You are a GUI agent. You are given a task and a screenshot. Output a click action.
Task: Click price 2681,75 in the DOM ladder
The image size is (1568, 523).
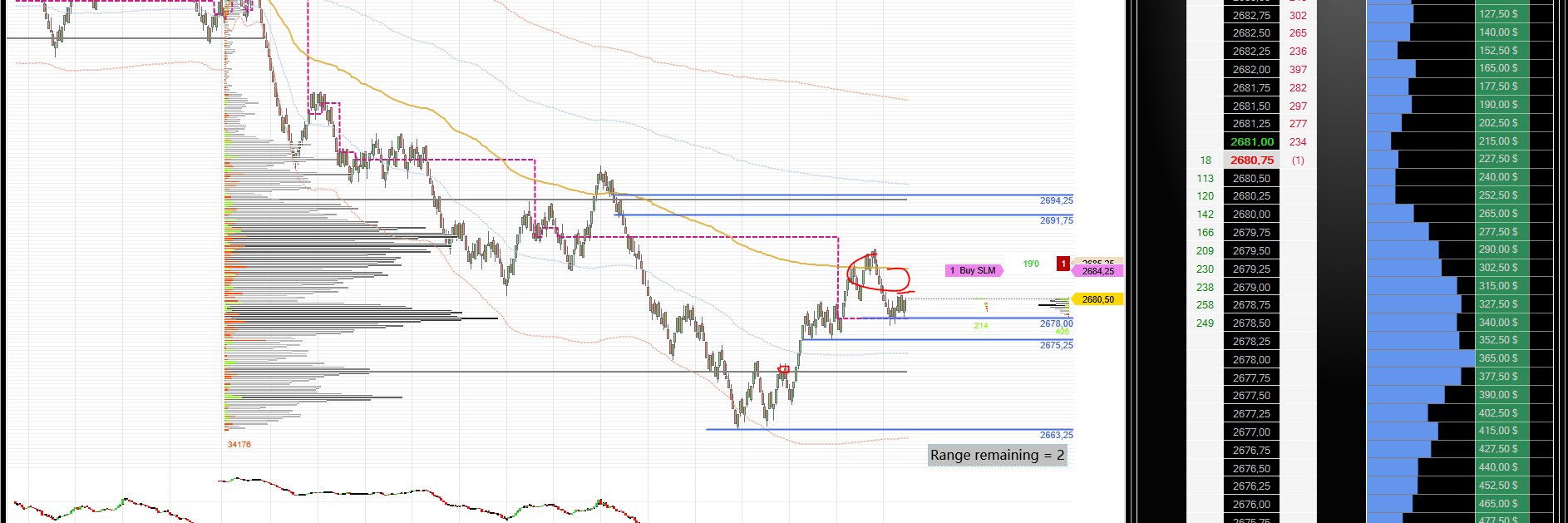pyautogui.click(x=1251, y=88)
